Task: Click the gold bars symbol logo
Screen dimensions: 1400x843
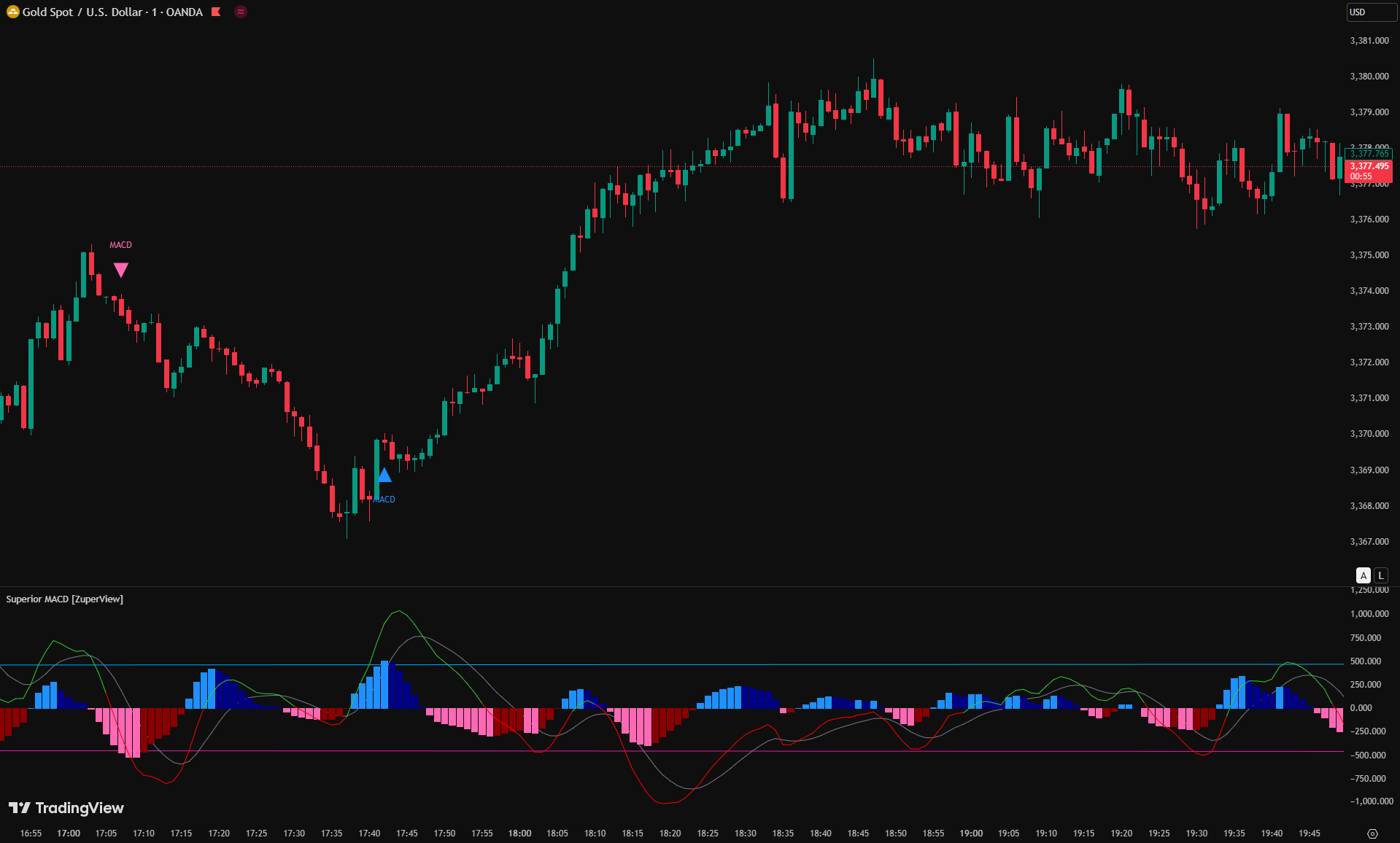Action: point(12,12)
